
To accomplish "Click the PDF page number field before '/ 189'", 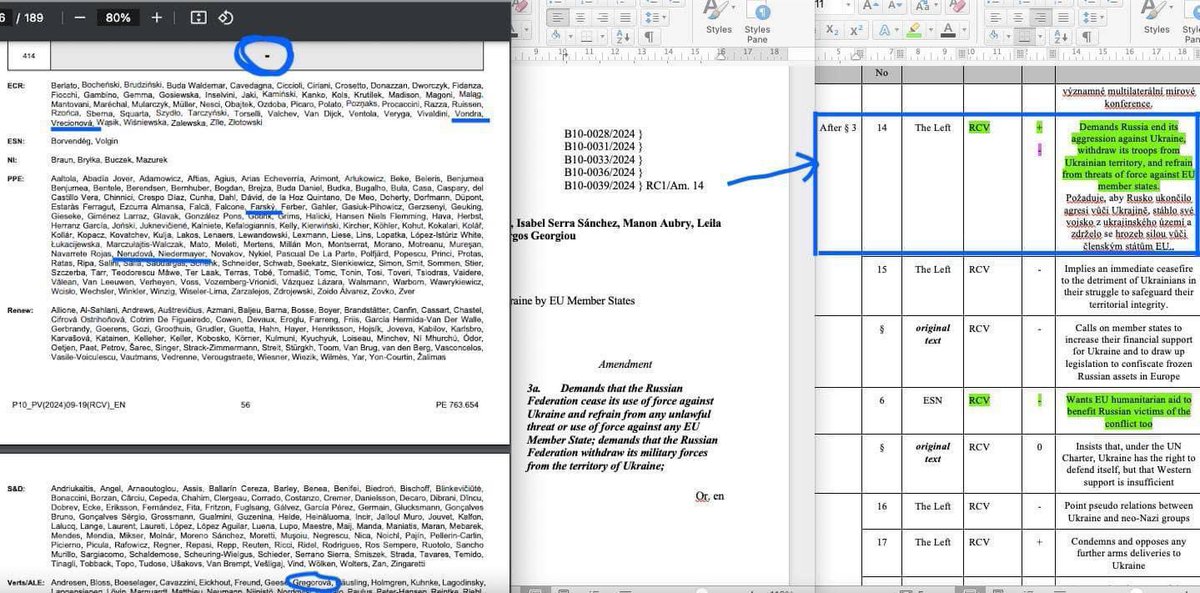I will click(x=8, y=18).
